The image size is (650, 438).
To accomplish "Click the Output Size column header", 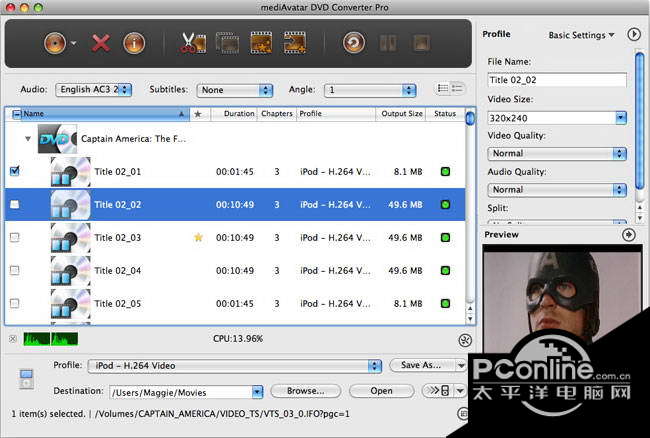I will click(401, 114).
